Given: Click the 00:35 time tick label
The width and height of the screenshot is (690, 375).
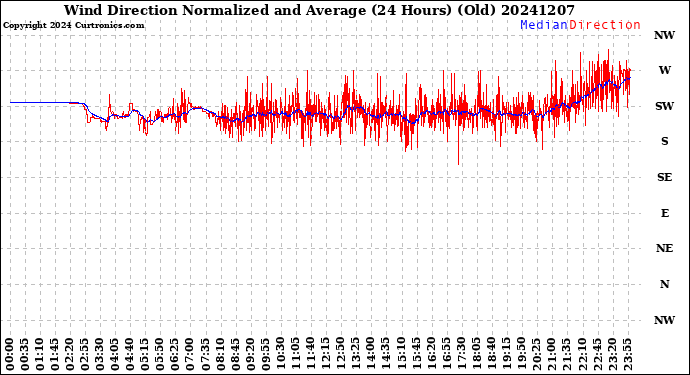Looking at the screenshot, I should point(25,353).
